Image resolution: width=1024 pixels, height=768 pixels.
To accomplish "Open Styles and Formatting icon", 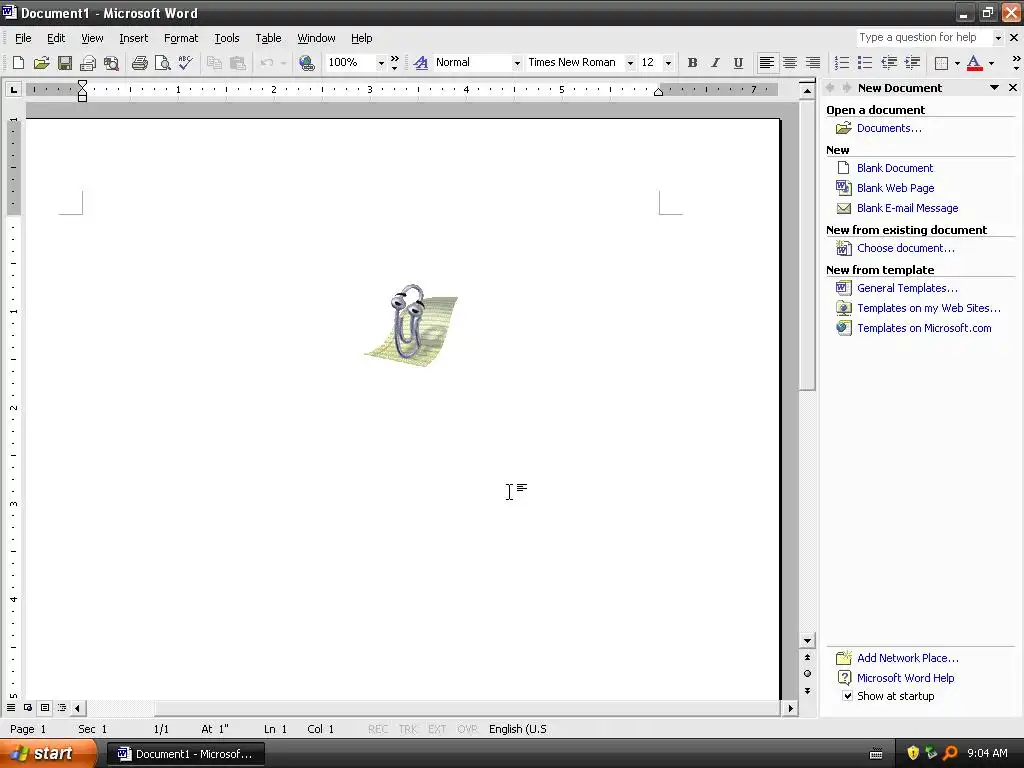I will tap(421, 63).
